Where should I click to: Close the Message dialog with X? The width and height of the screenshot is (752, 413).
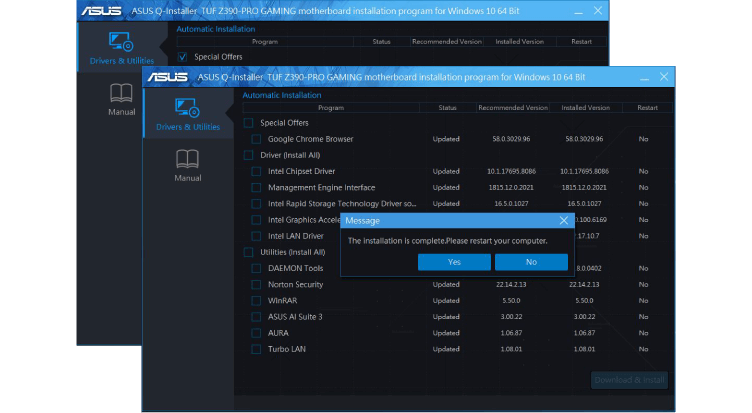point(564,219)
